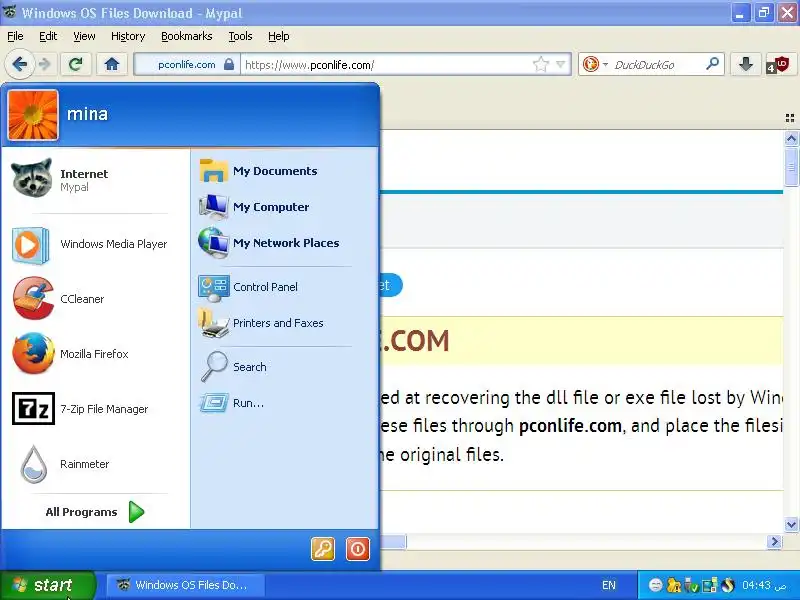Click the pconlife.com identity label
800x600 pixels.
coord(186,65)
